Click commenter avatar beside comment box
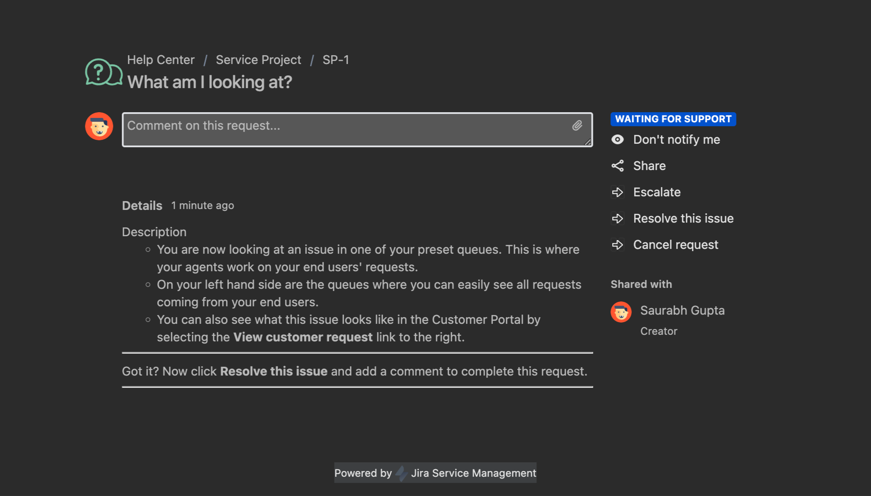The image size is (871, 496). click(x=99, y=127)
